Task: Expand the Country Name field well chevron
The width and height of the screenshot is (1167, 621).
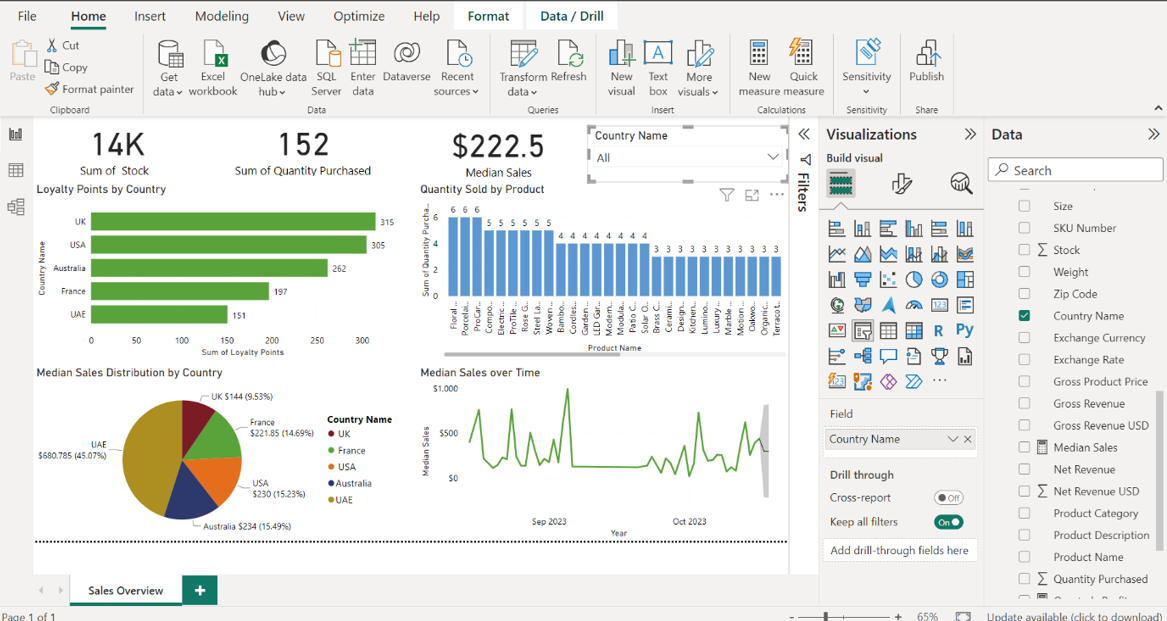Action: 952,439
